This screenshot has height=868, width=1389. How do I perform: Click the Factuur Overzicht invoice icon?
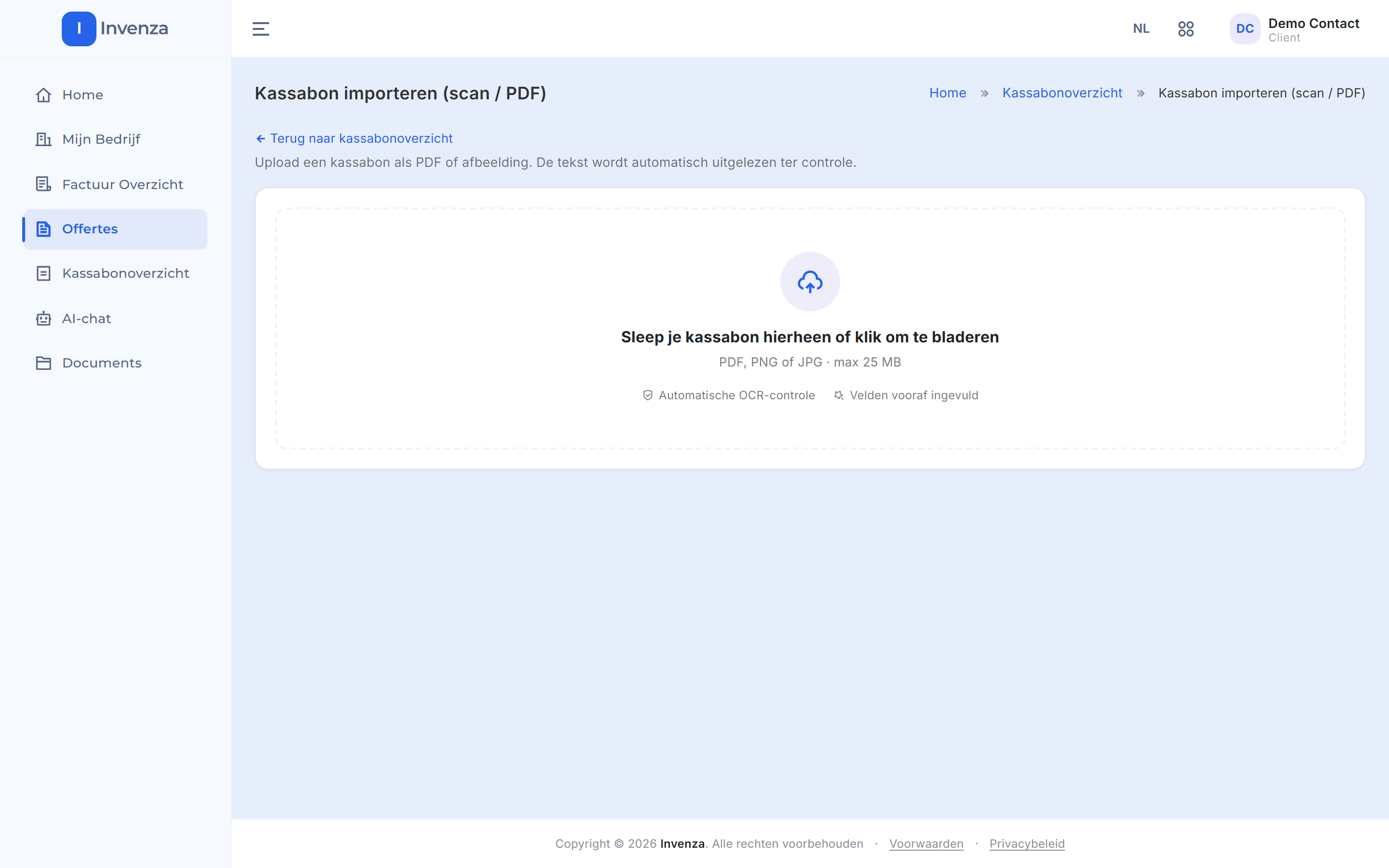point(43,184)
